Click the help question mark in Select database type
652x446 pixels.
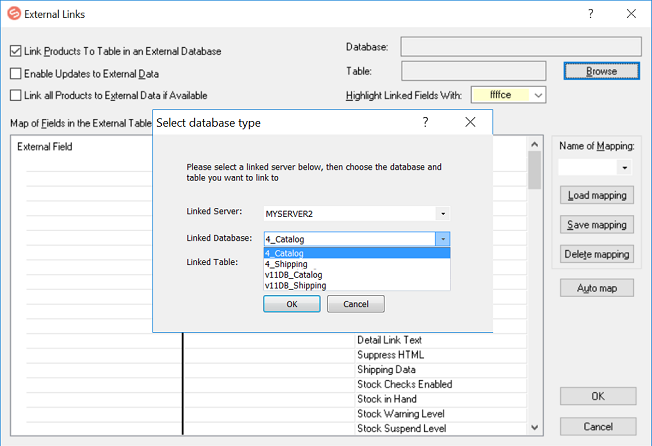click(425, 122)
